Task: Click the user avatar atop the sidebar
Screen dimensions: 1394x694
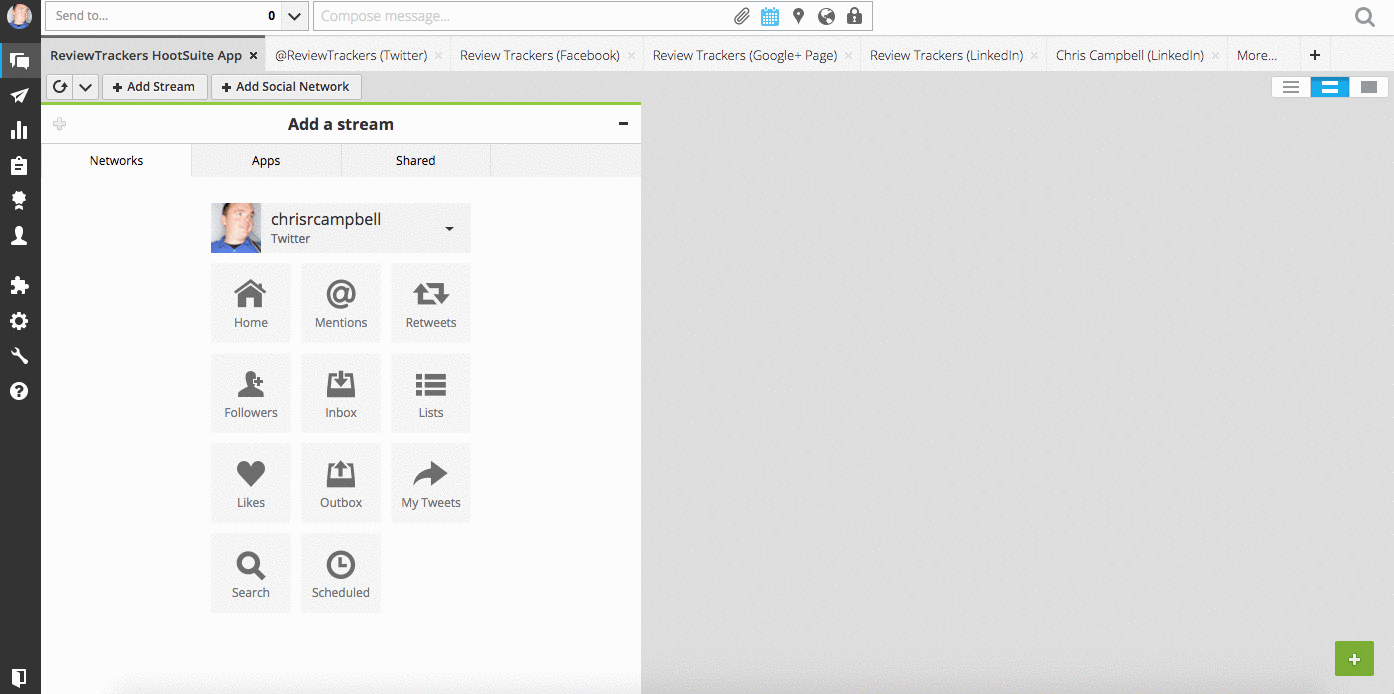Action: click(19, 17)
